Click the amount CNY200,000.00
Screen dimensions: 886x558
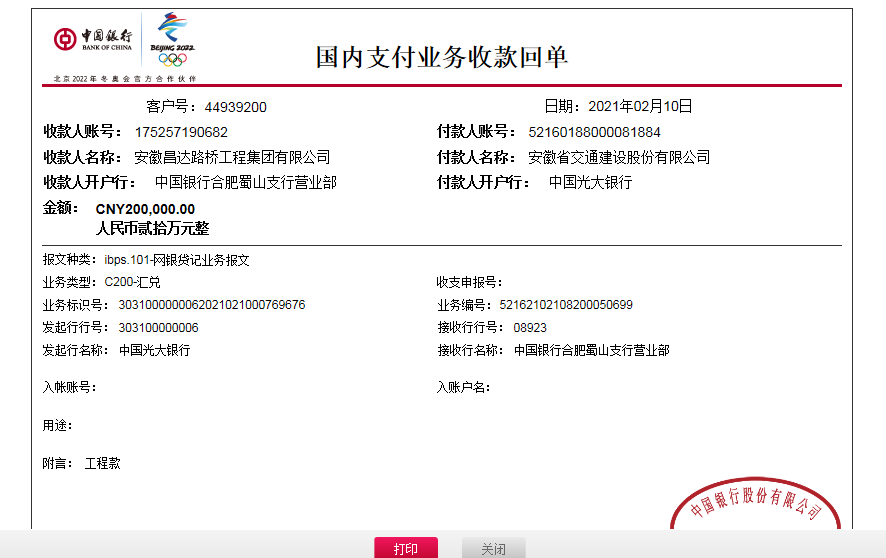coord(145,209)
